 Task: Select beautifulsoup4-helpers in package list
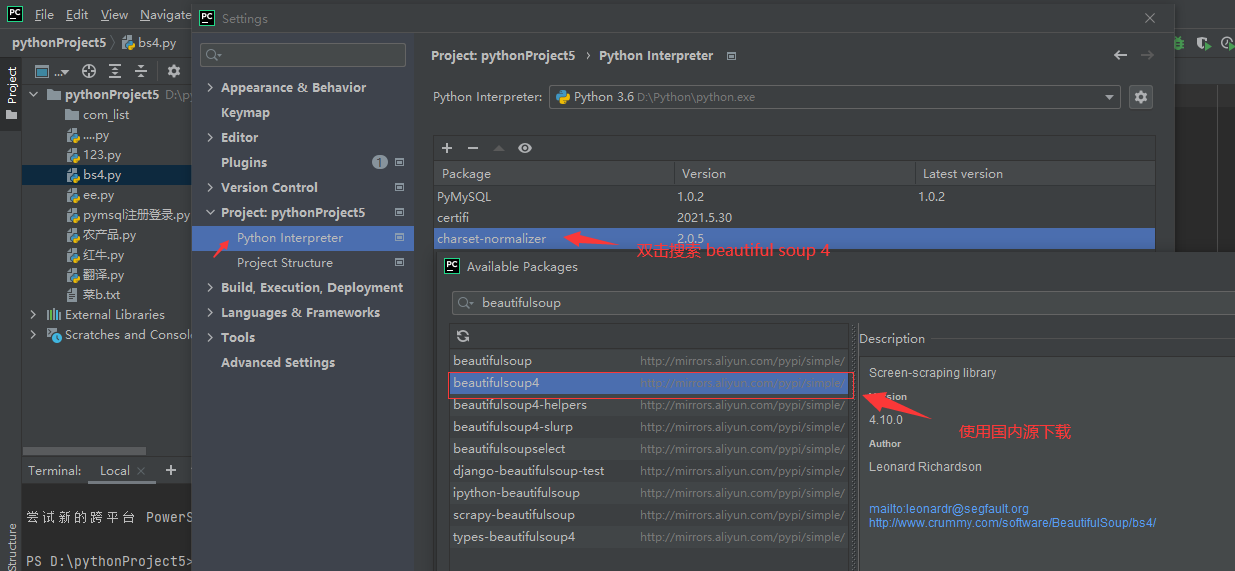click(x=650, y=405)
